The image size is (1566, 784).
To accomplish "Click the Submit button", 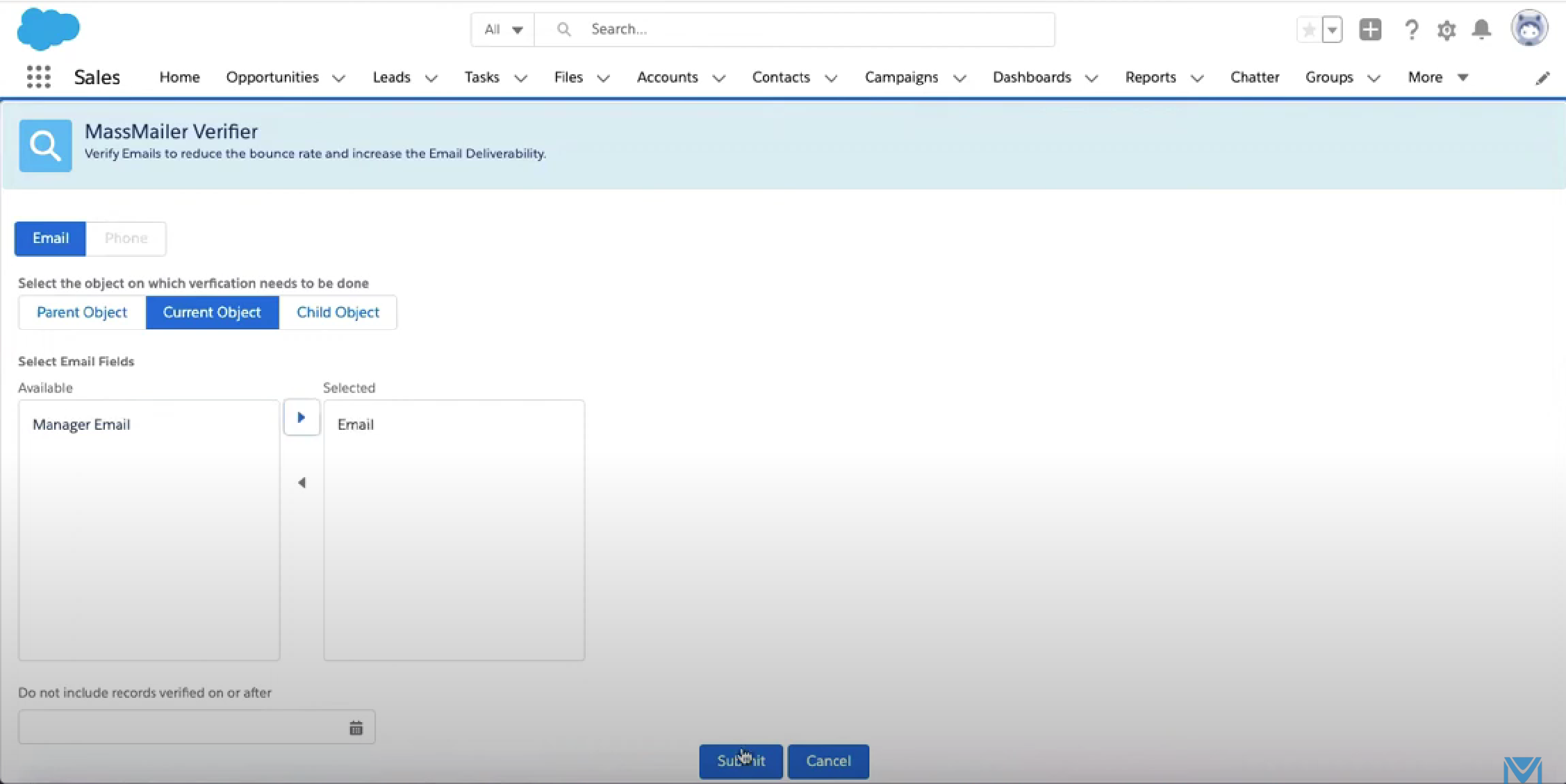I will tap(741, 761).
